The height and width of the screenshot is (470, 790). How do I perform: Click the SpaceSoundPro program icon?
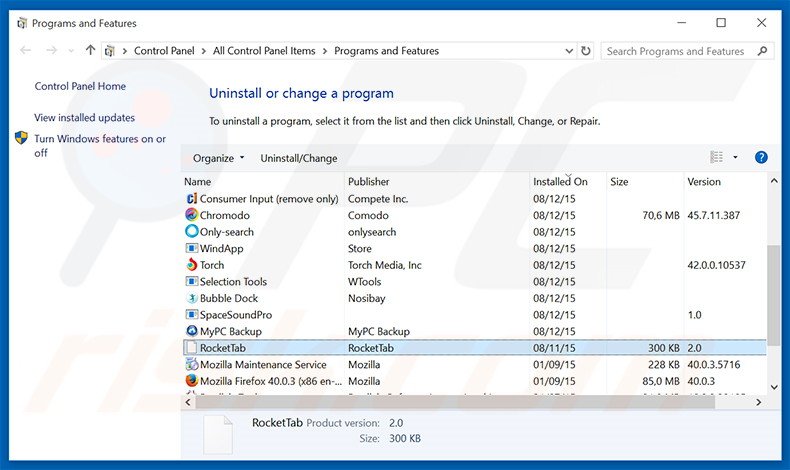[x=191, y=315]
